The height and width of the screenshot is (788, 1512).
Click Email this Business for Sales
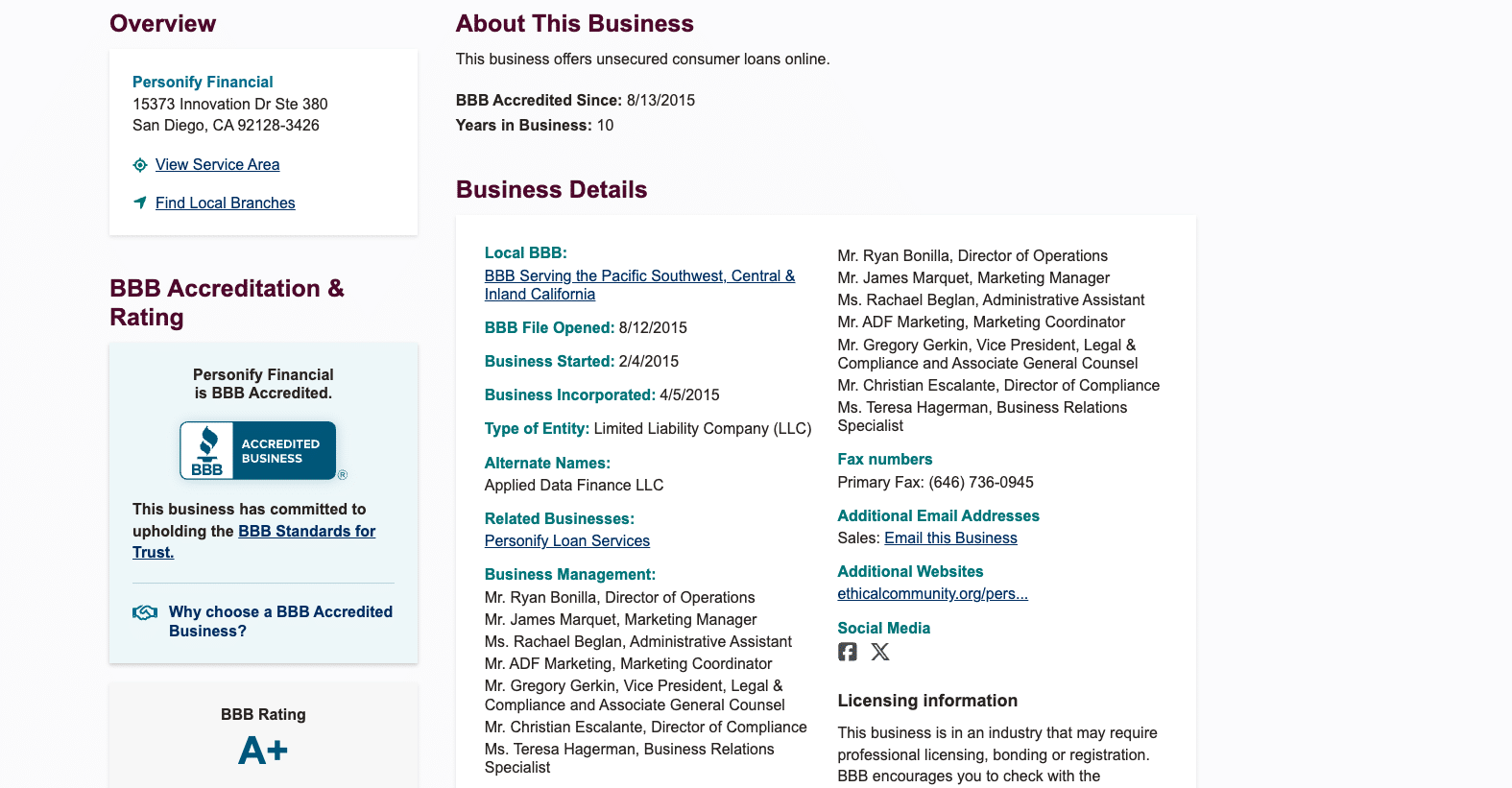click(x=949, y=537)
